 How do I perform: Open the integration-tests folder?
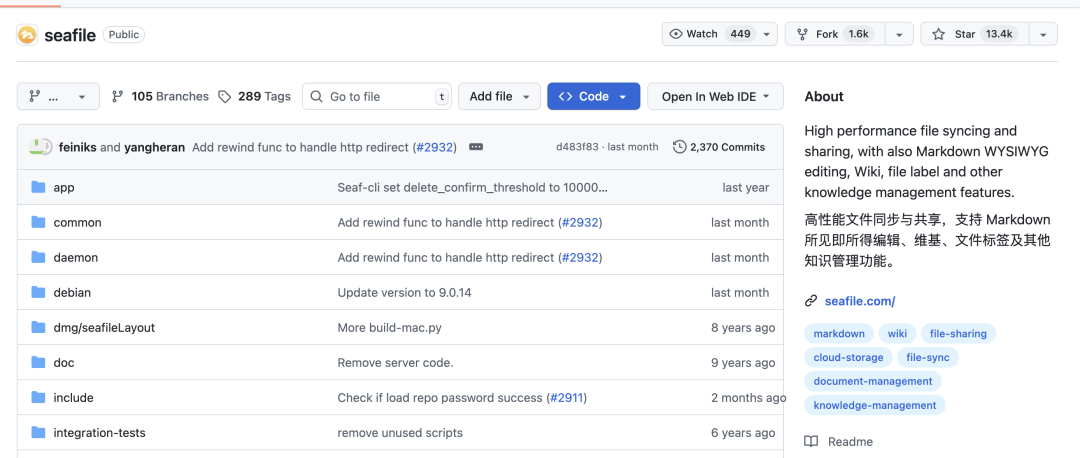pyautogui.click(x=100, y=433)
